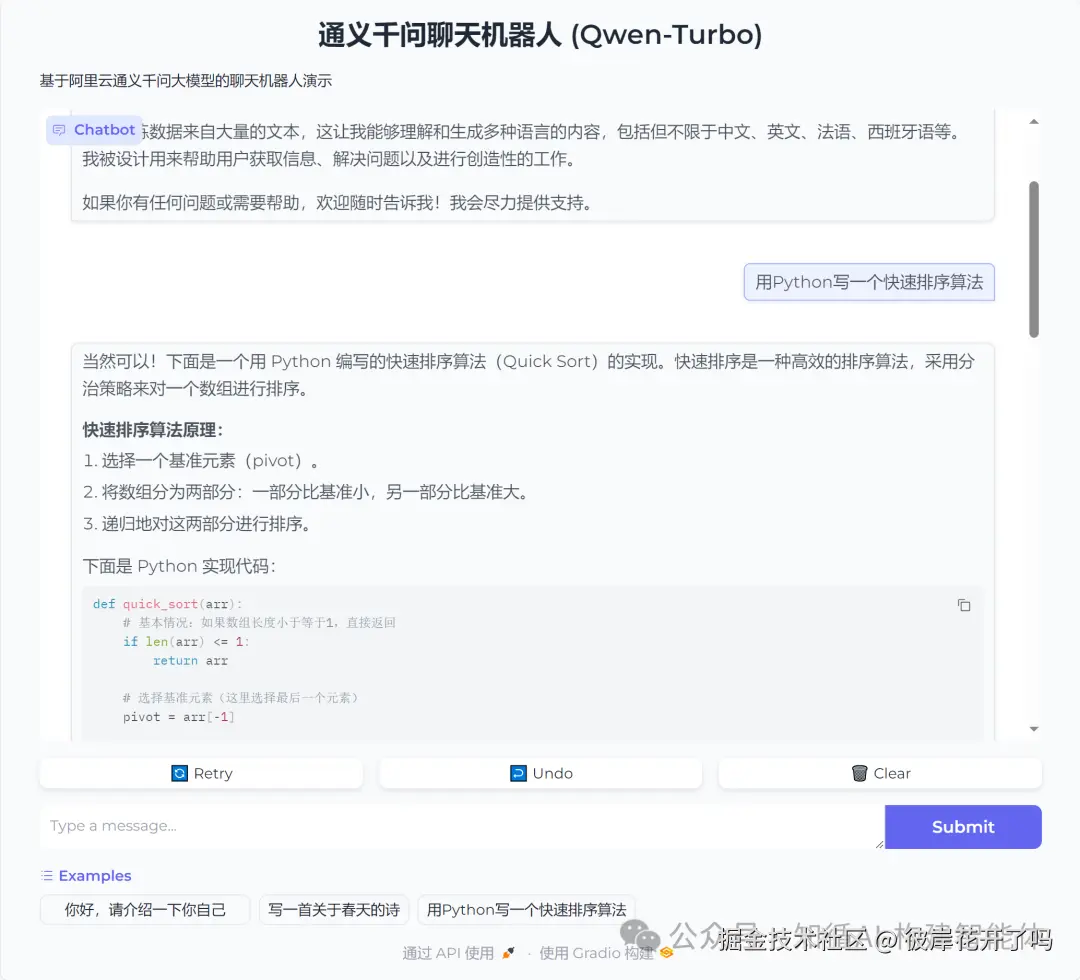Click code line if len(arr) <= 1:
Screen dimensions: 1080x980
186,642
